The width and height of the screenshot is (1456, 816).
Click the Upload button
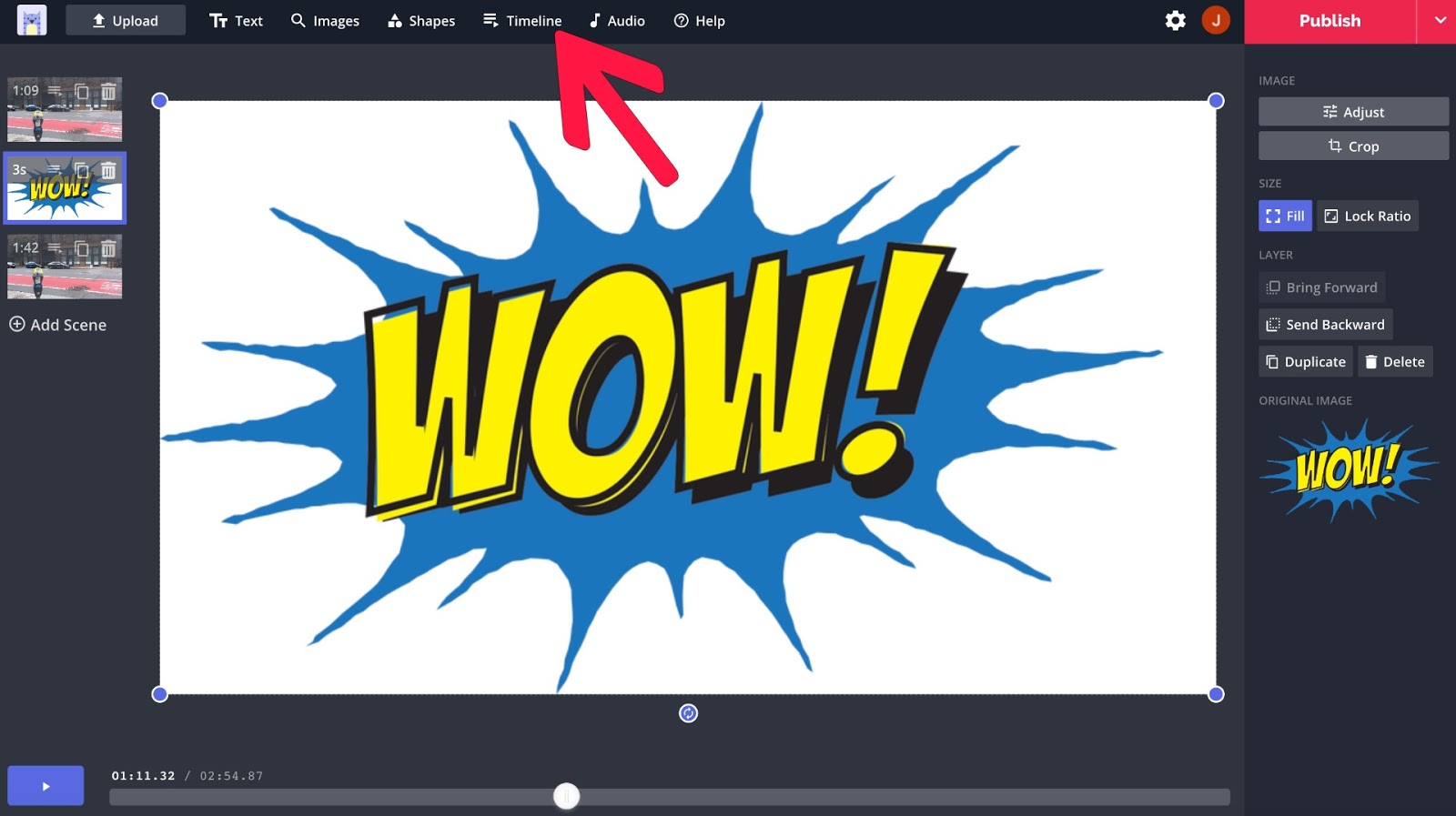(x=126, y=20)
